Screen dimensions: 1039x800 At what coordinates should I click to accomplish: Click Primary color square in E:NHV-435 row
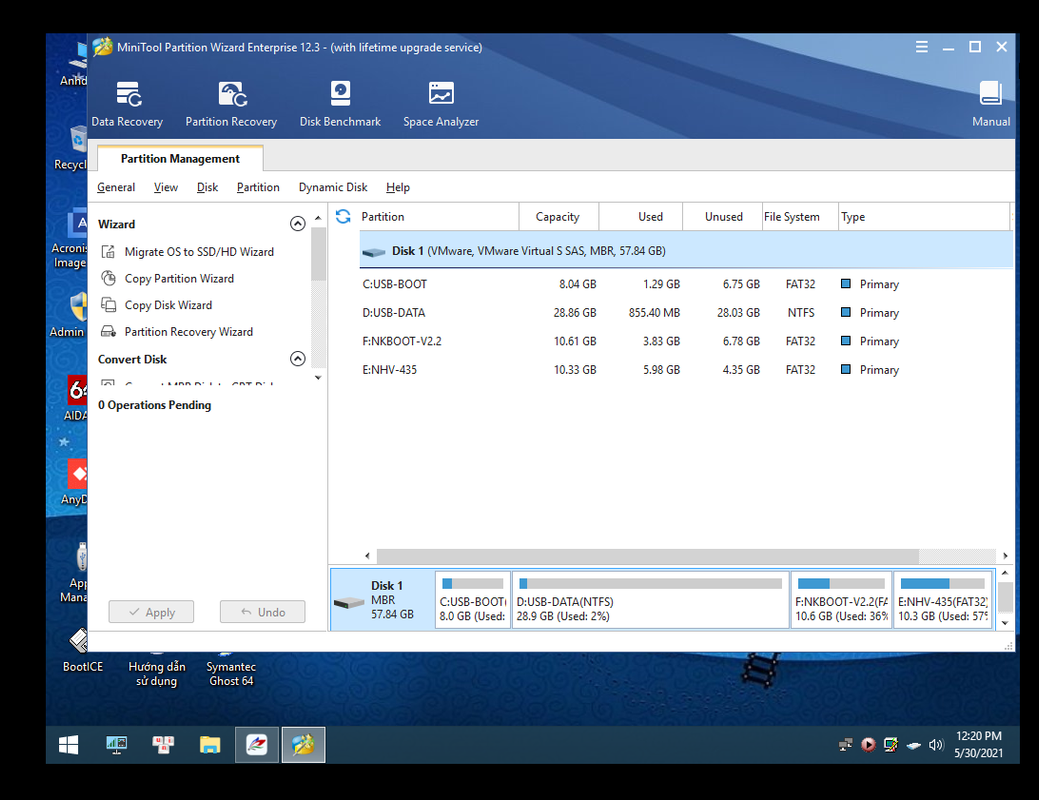[x=846, y=369]
